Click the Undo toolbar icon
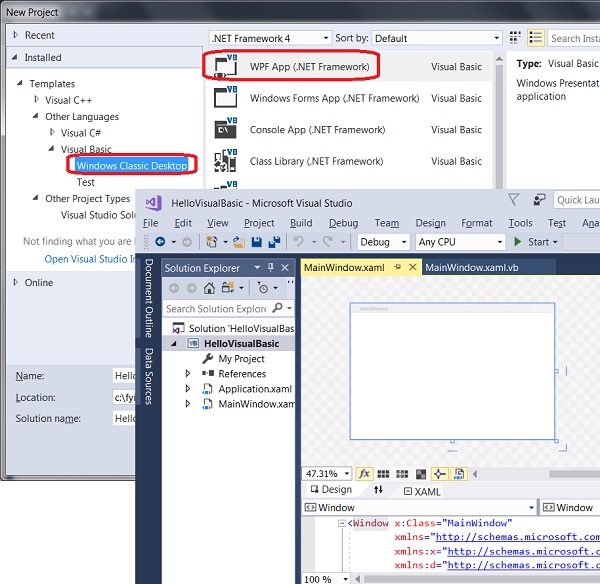The height and width of the screenshot is (584, 600). [x=298, y=242]
